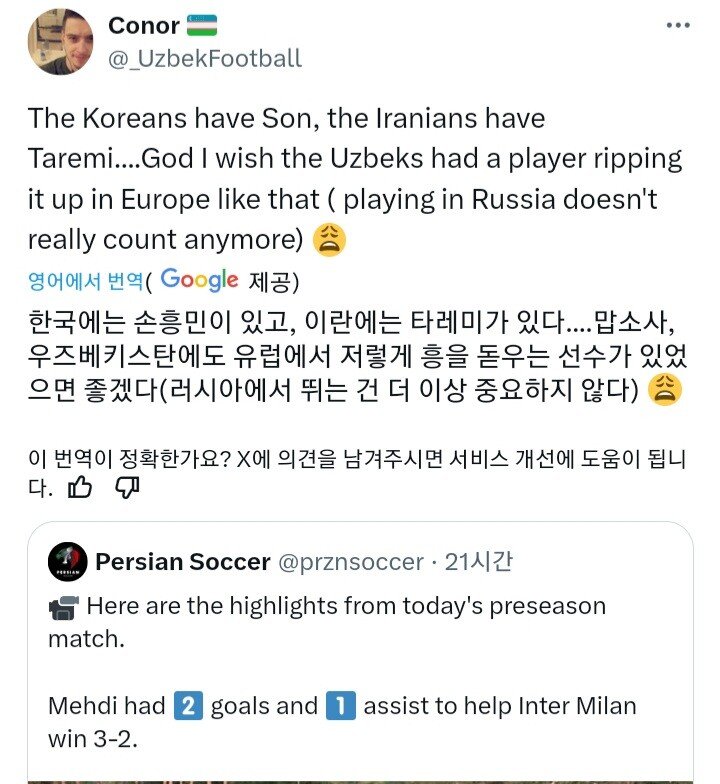Open the three-dot more options menu
The image size is (720, 784).
(683, 24)
